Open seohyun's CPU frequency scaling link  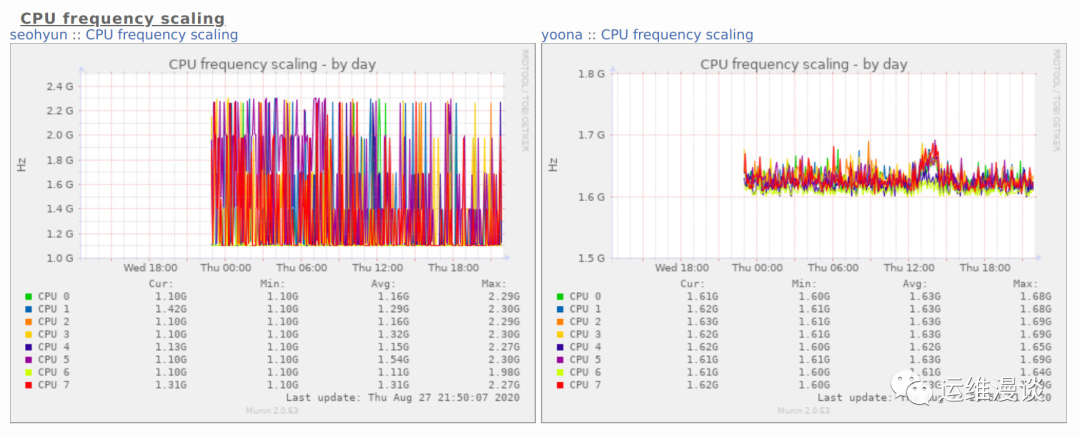pyautogui.click(x=162, y=34)
